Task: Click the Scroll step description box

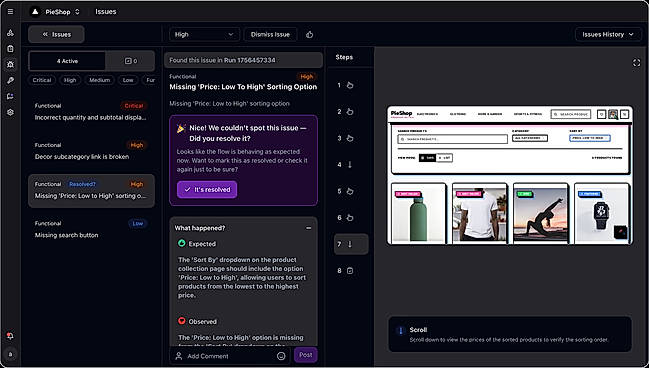Action: 510,334
